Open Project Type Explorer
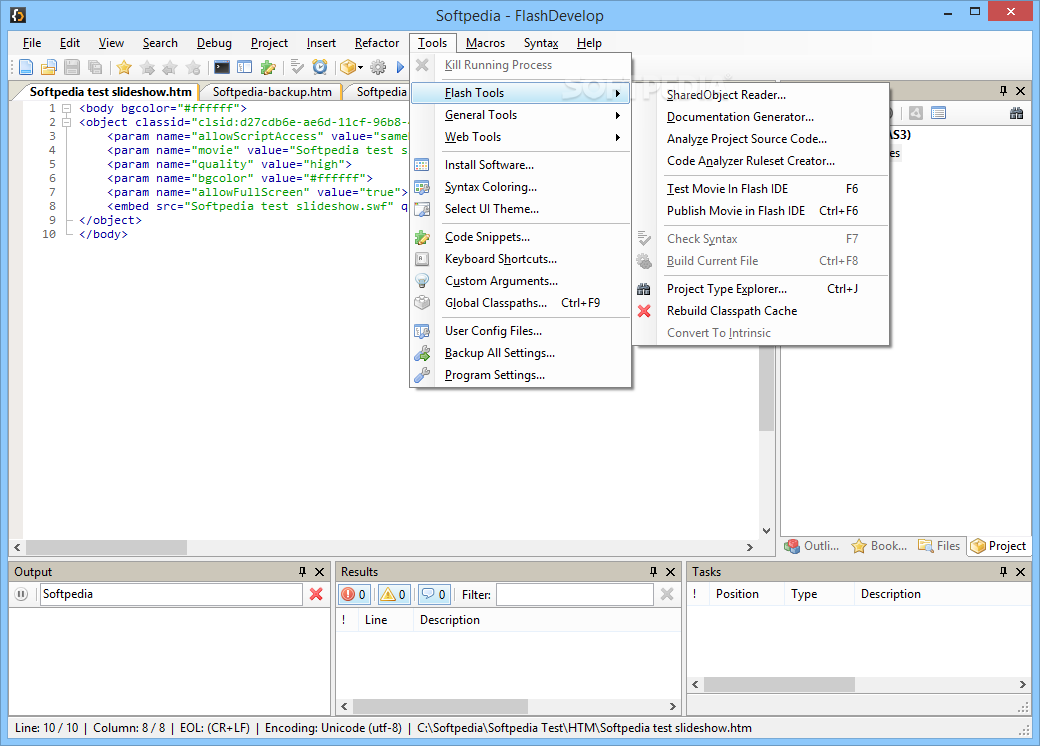The width and height of the screenshot is (1040, 746). [x=761, y=289]
